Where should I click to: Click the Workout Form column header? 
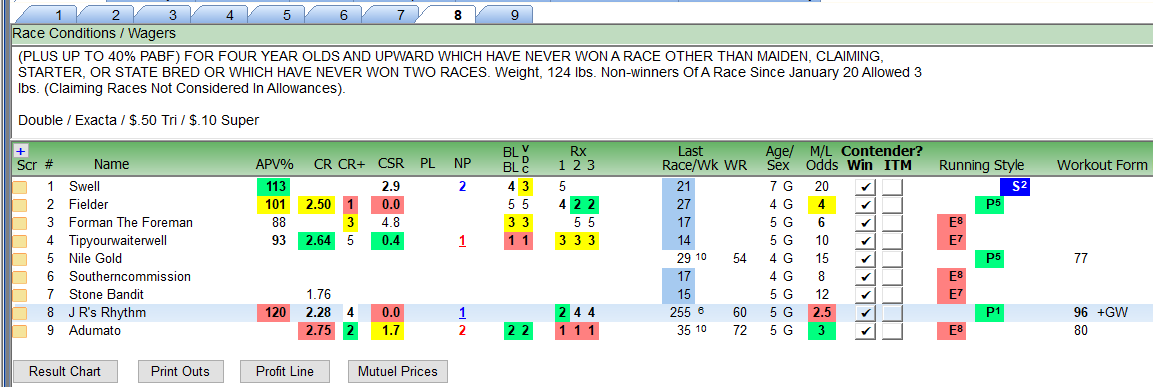pyautogui.click(x=1102, y=166)
